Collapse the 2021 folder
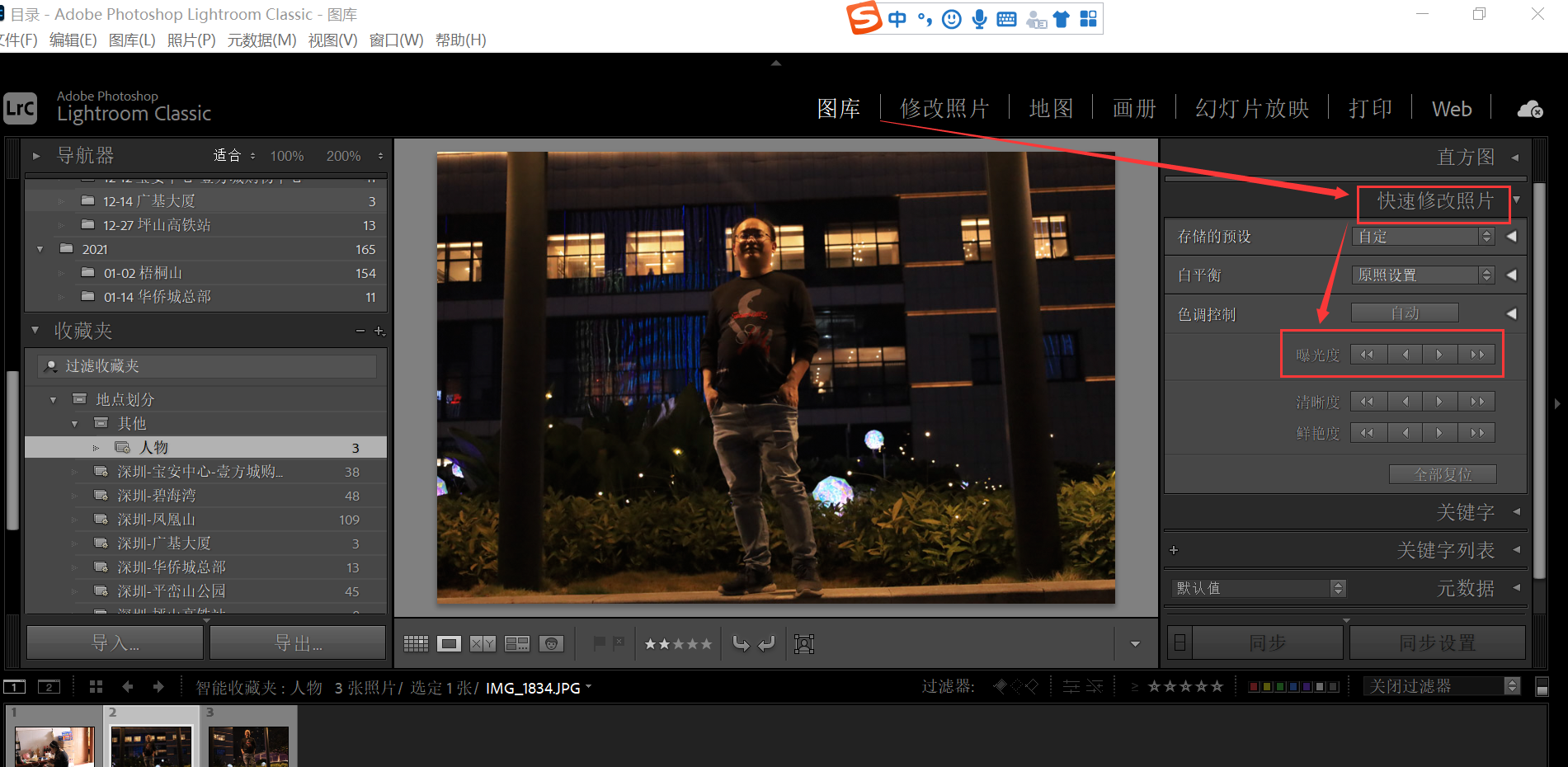 click(40, 249)
